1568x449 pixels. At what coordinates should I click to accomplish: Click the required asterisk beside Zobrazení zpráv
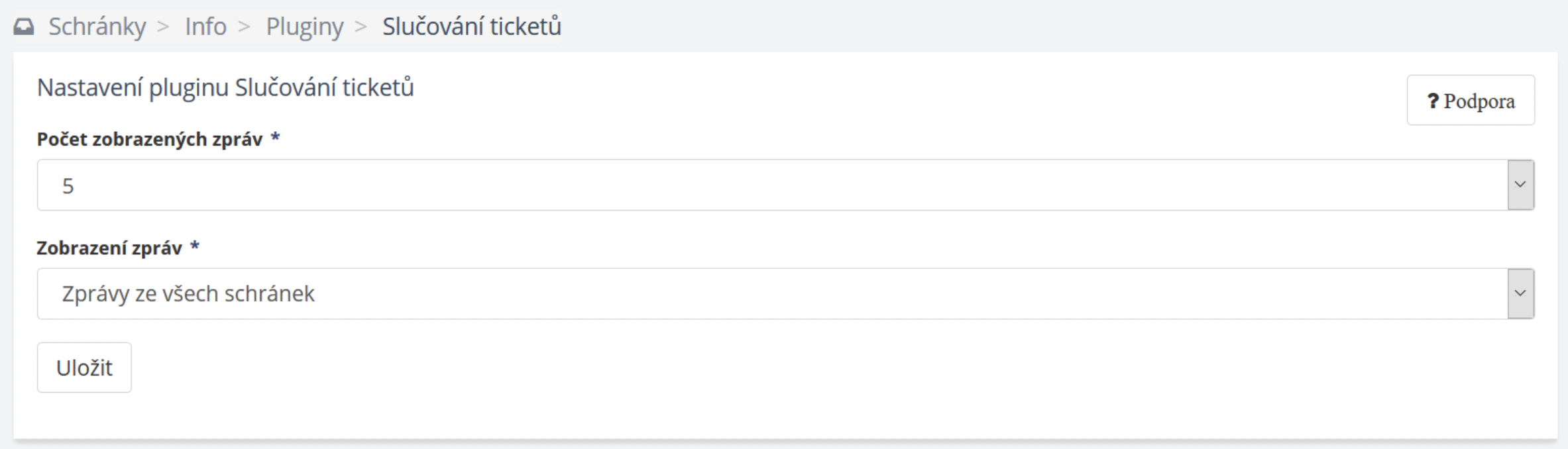pos(194,246)
